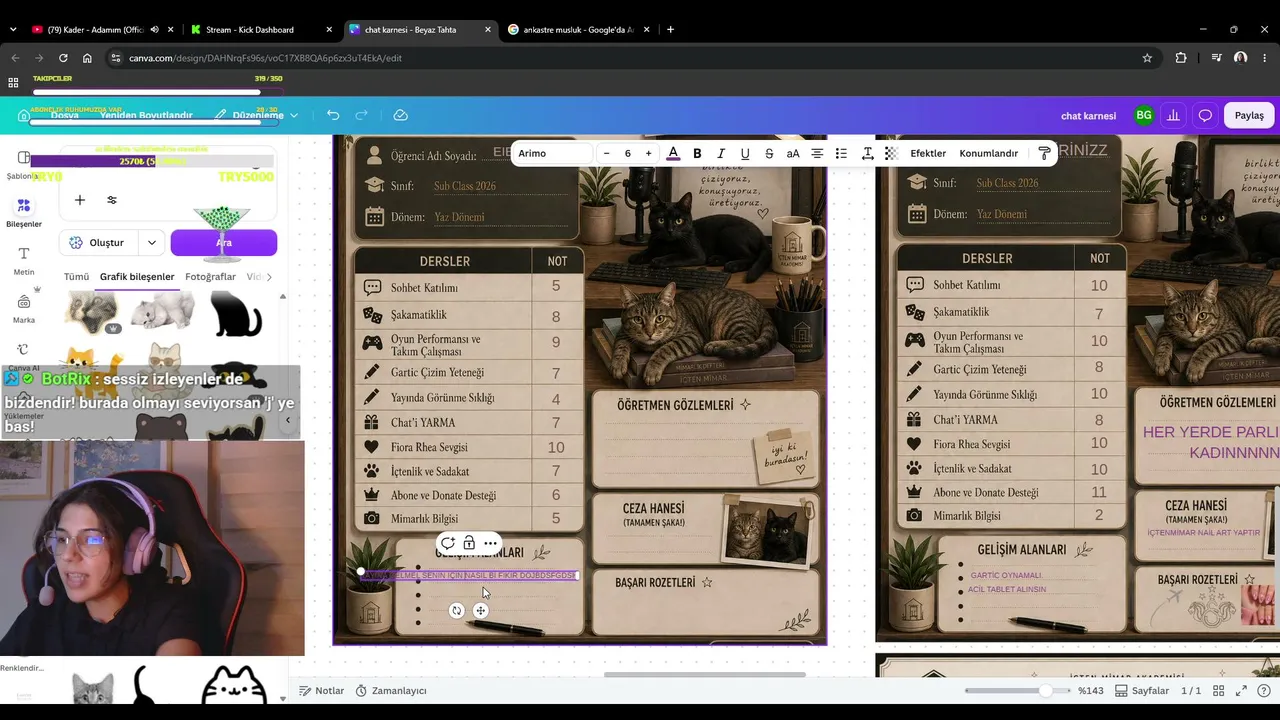The width and height of the screenshot is (1280, 720).
Task: Switch to the Grafik bileşenler tab
Action: pyautogui.click(x=137, y=276)
